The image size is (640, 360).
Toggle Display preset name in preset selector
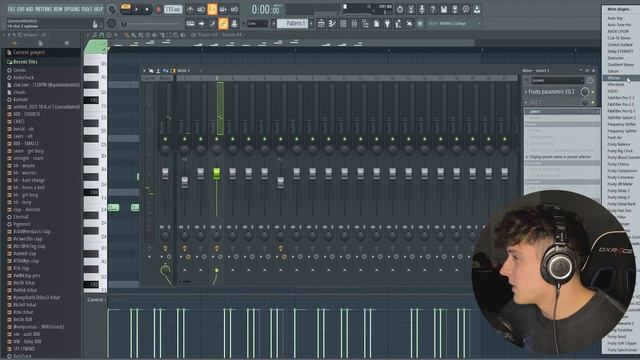click(x=560, y=157)
